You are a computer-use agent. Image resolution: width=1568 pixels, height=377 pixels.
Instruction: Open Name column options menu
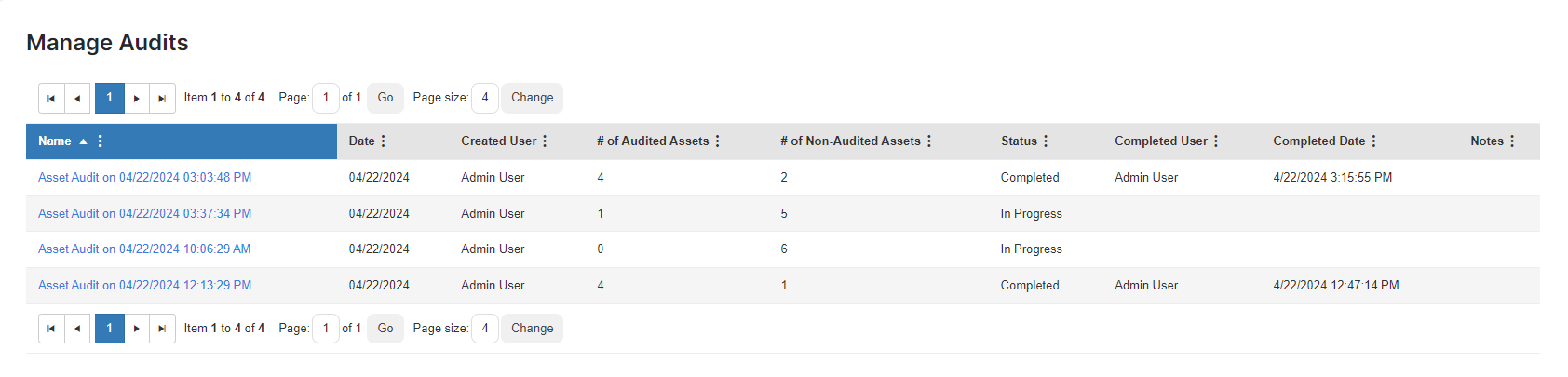pyautogui.click(x=101, y=141)
